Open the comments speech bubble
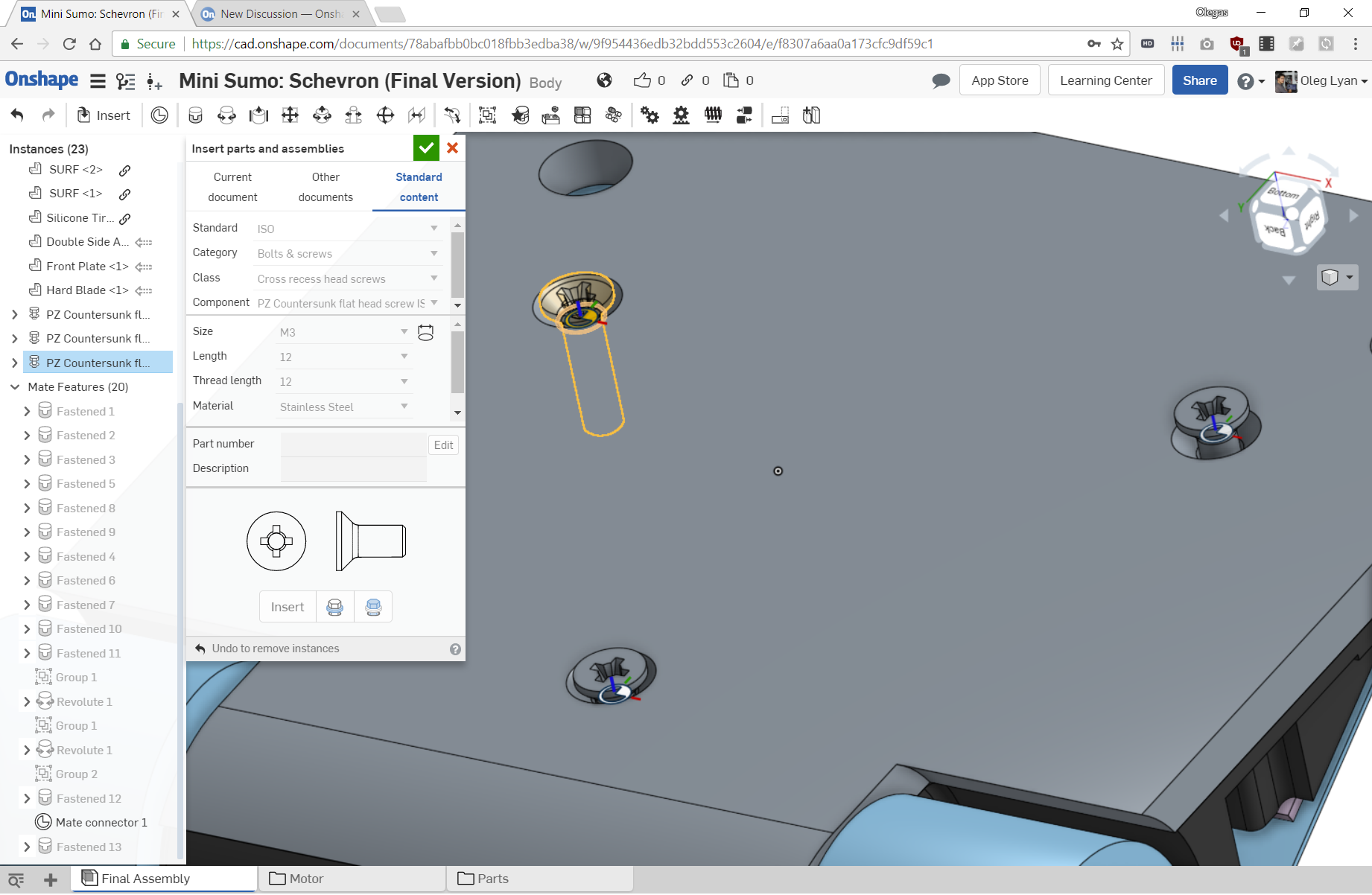The height and width of the screenshot is (895, 1372). pos(941,80)
